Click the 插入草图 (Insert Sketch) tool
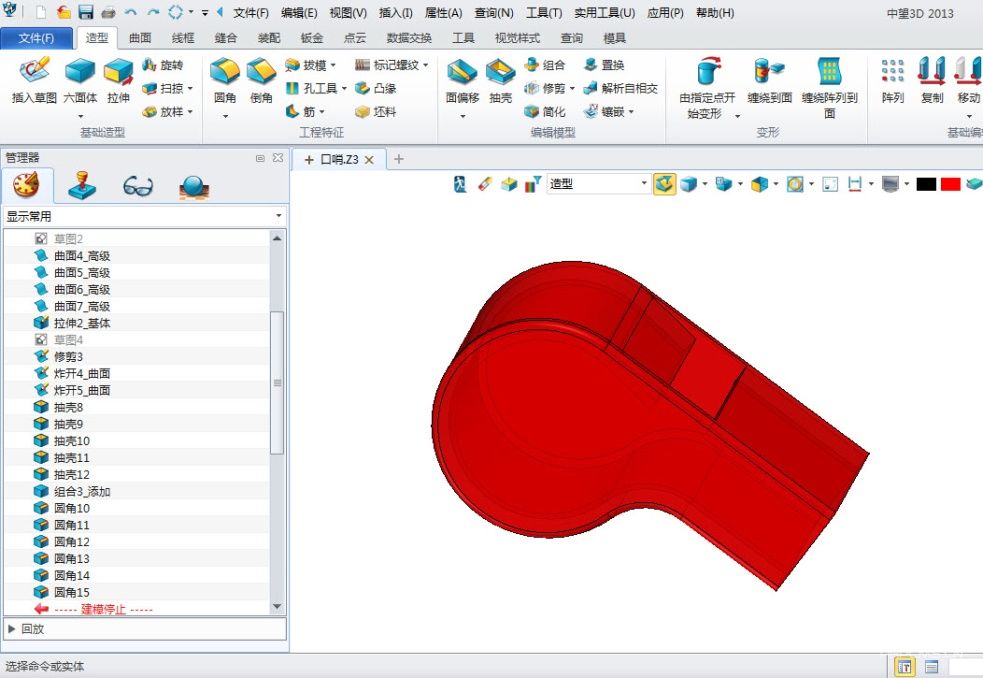The width and height of the screenshot is (983, 678). (34, 81)
